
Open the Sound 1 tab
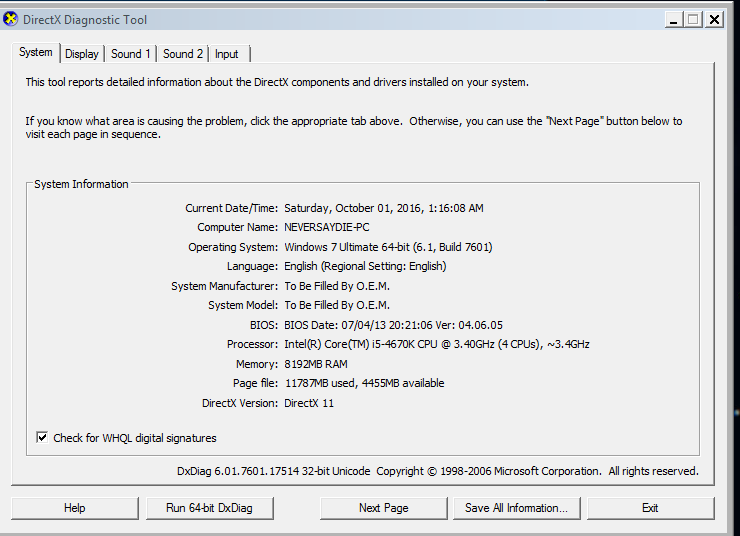pyautogui.click(x=131, y=54)
